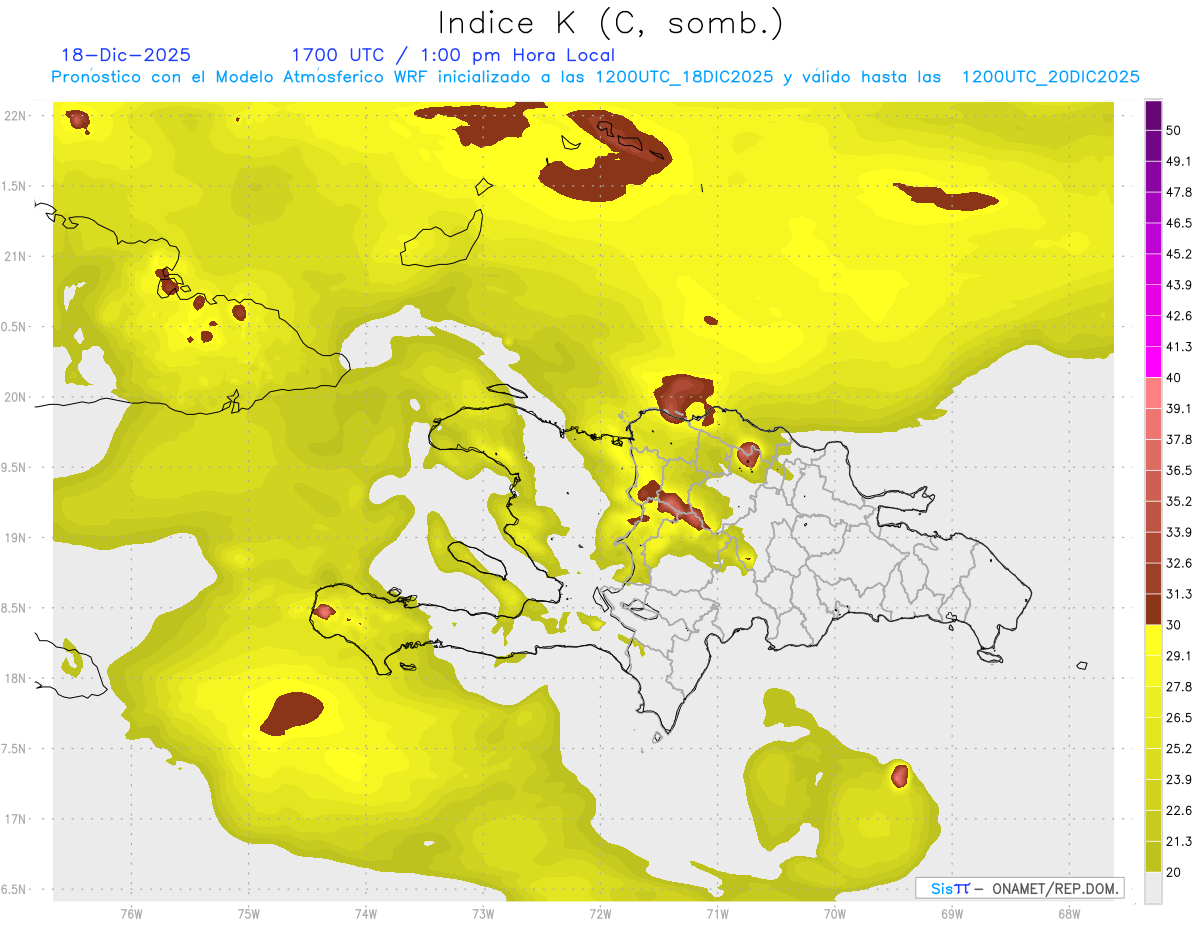Click the '21N' latitude label
The height and width of the screenshot is (927, 1200).
(17, 256)
